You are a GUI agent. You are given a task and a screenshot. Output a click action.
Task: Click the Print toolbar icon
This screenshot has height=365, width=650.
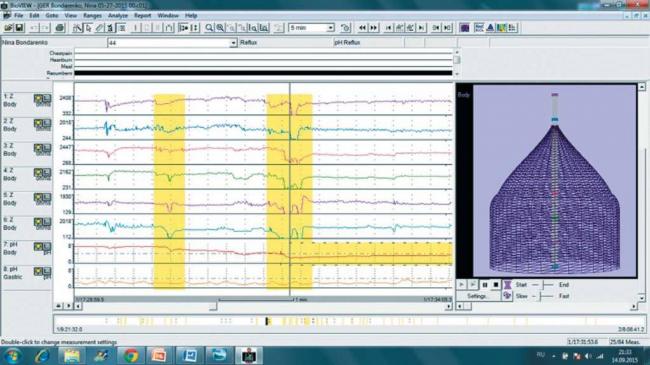click(60, 28)
